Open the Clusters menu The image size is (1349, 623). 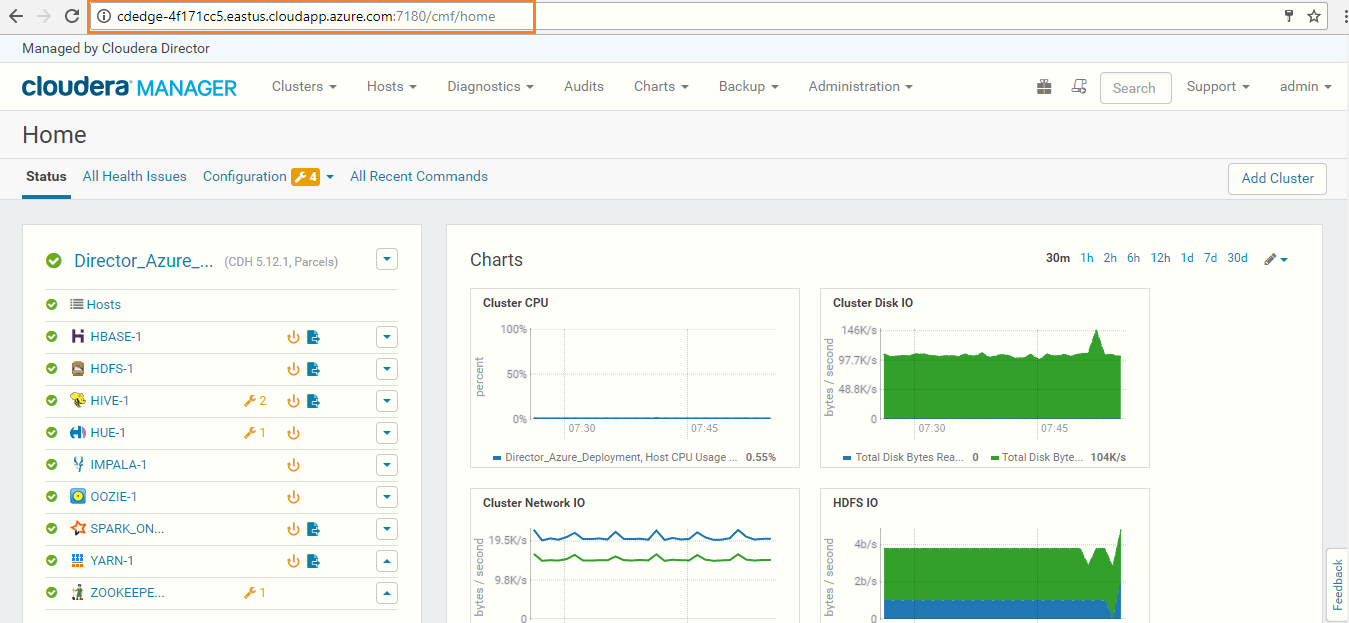pyautogui.click(x=304, y=87)
